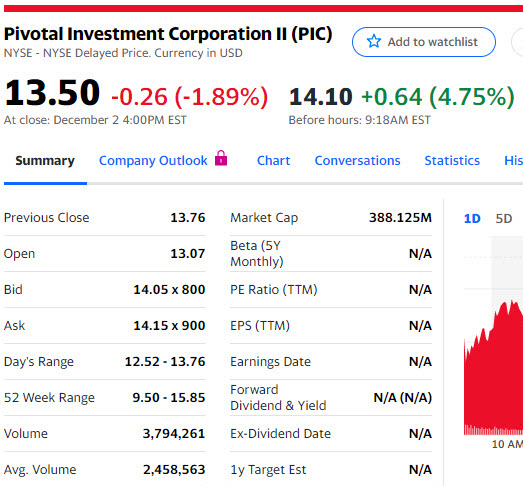
Task: Click the star icon in Add to watchlist
Action: tap(374, 41)
